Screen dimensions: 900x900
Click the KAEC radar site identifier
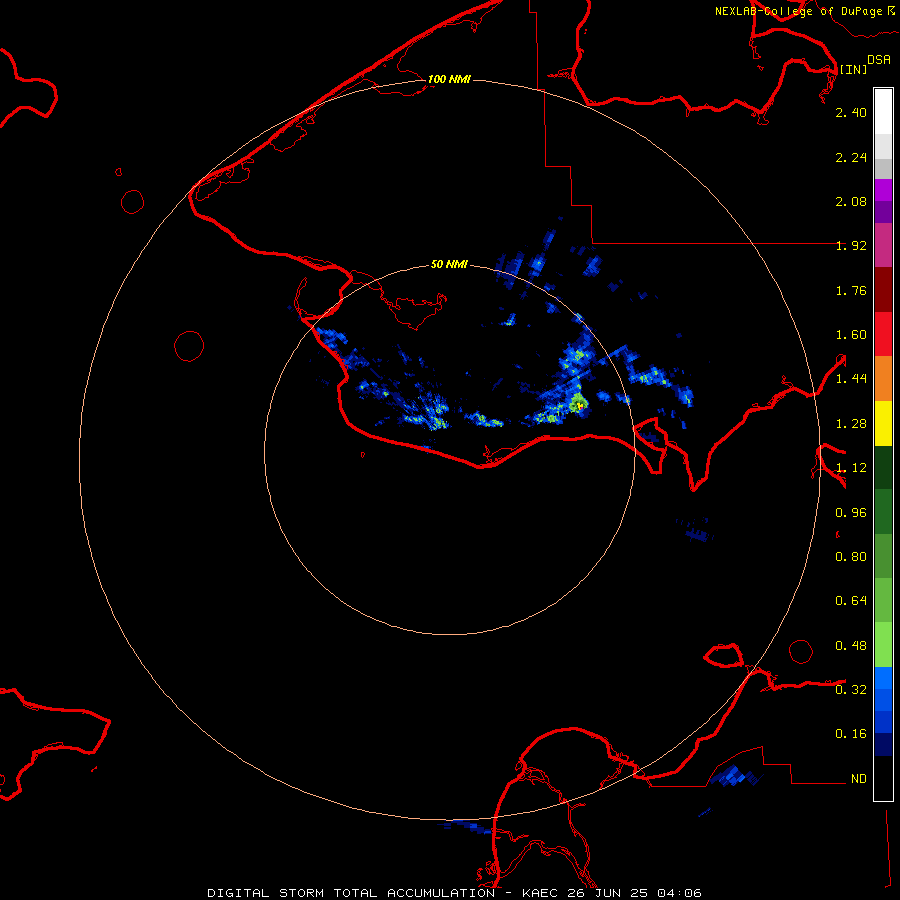[542, 893]
